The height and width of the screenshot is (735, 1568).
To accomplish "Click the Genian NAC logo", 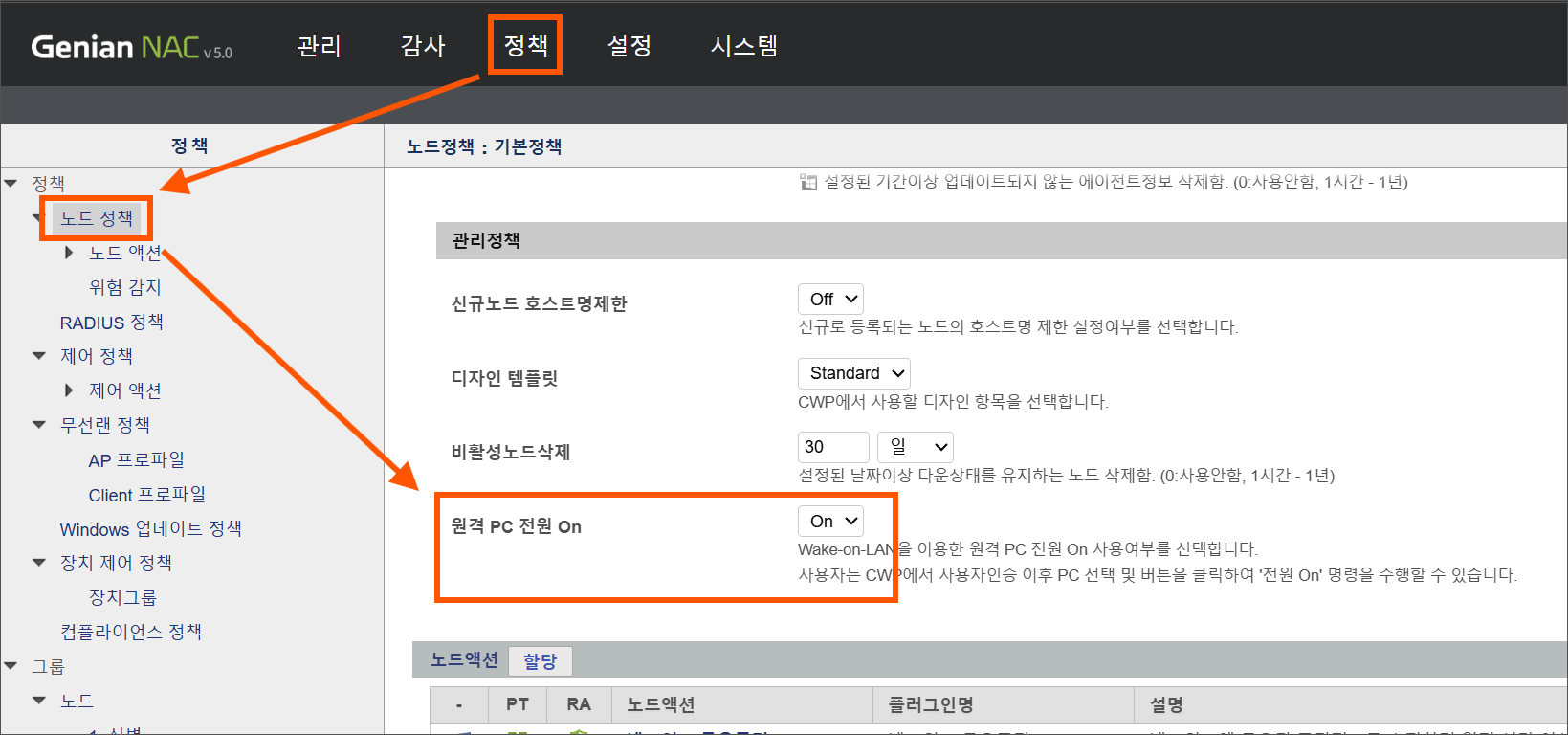I will (131, 47).
